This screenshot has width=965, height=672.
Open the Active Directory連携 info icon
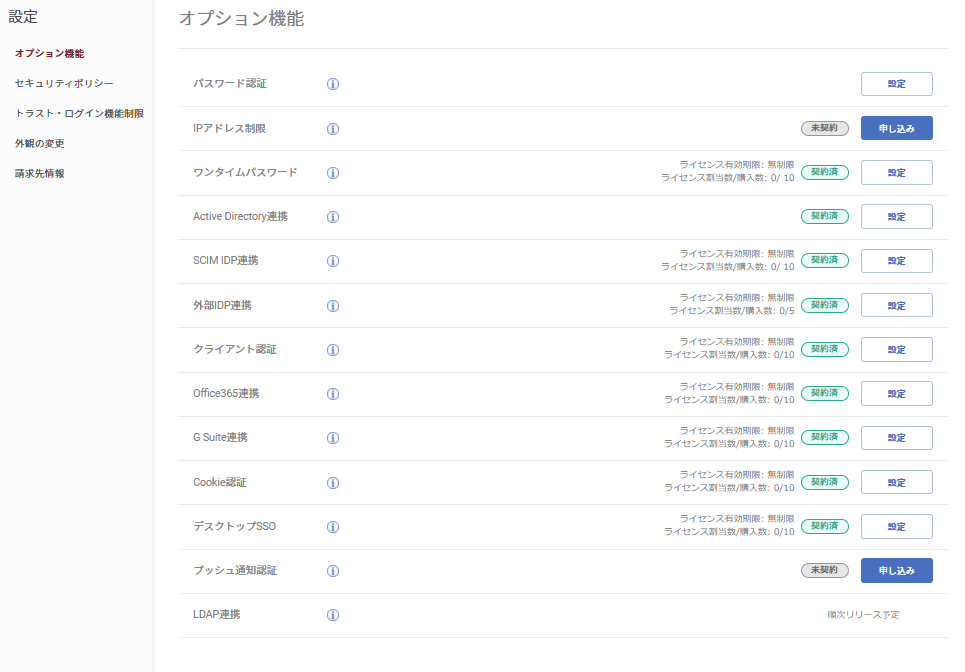[332, 216]
